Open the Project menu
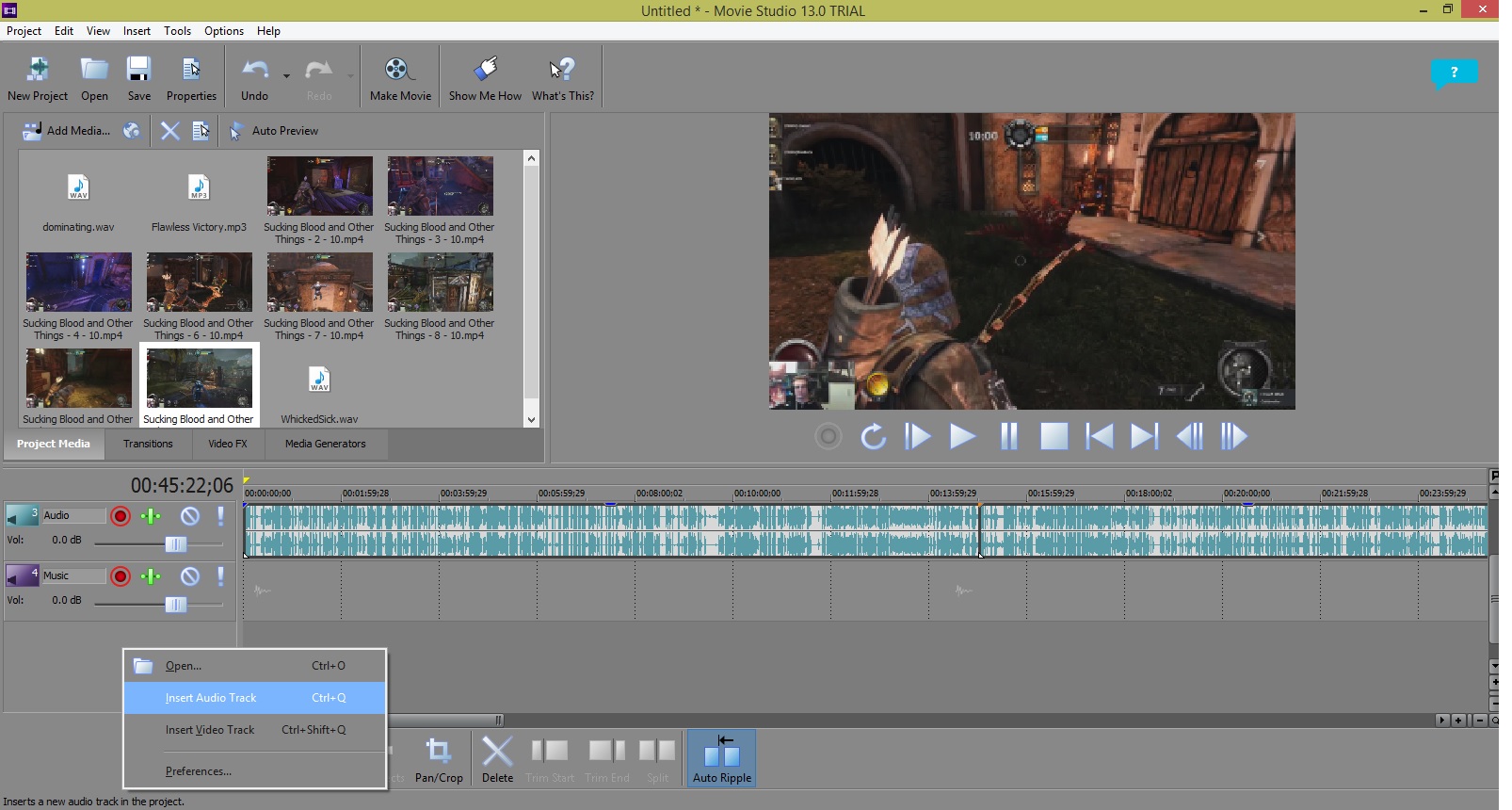This screenshot has height=810, width=1512. [24, 31]
